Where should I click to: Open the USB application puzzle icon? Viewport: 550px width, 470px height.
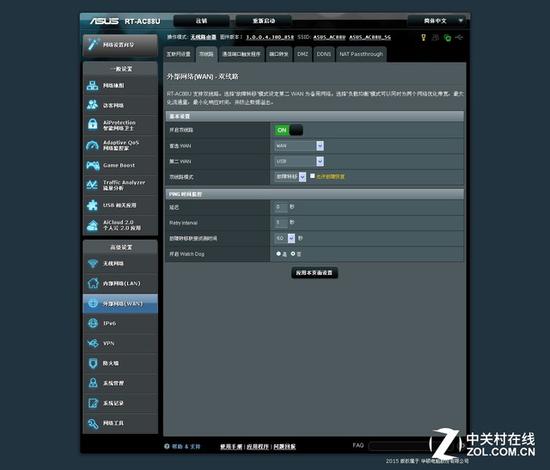pos(92,205)
